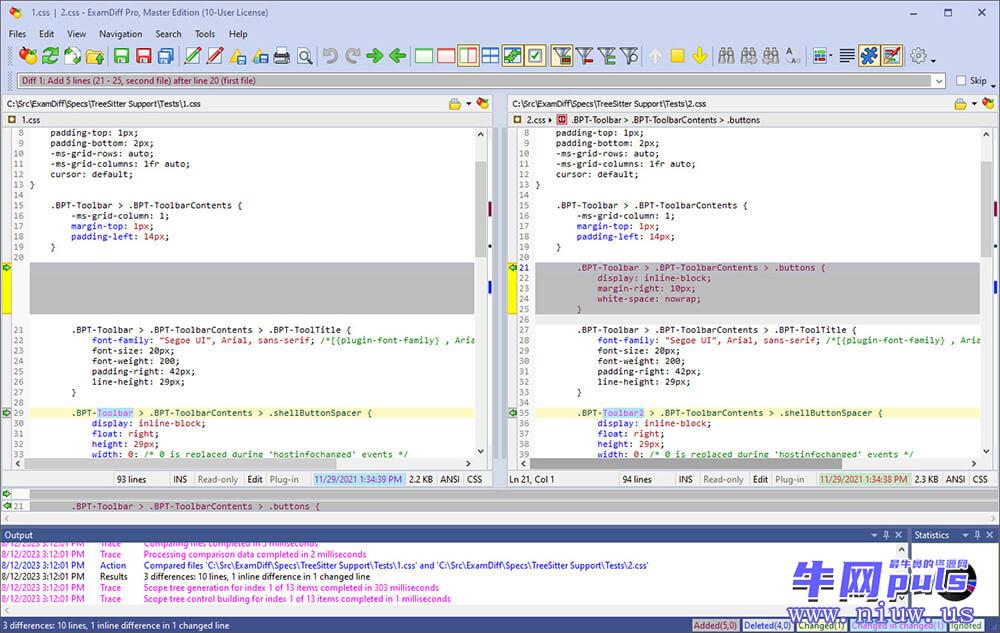Image resolution: width=1000 pixels, height=633 pixels.
Task: Open the Tools menu
Action: (x=205, y=34)
